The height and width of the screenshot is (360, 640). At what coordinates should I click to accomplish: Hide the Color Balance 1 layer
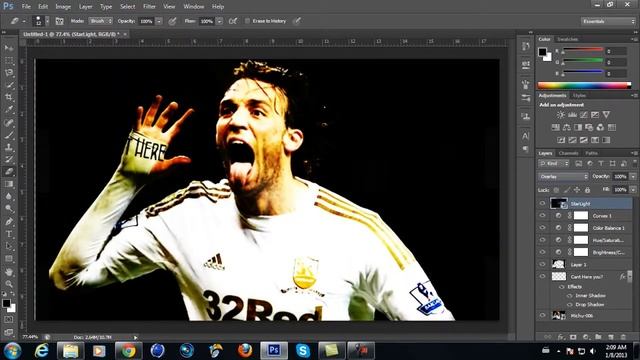[542, 228]
